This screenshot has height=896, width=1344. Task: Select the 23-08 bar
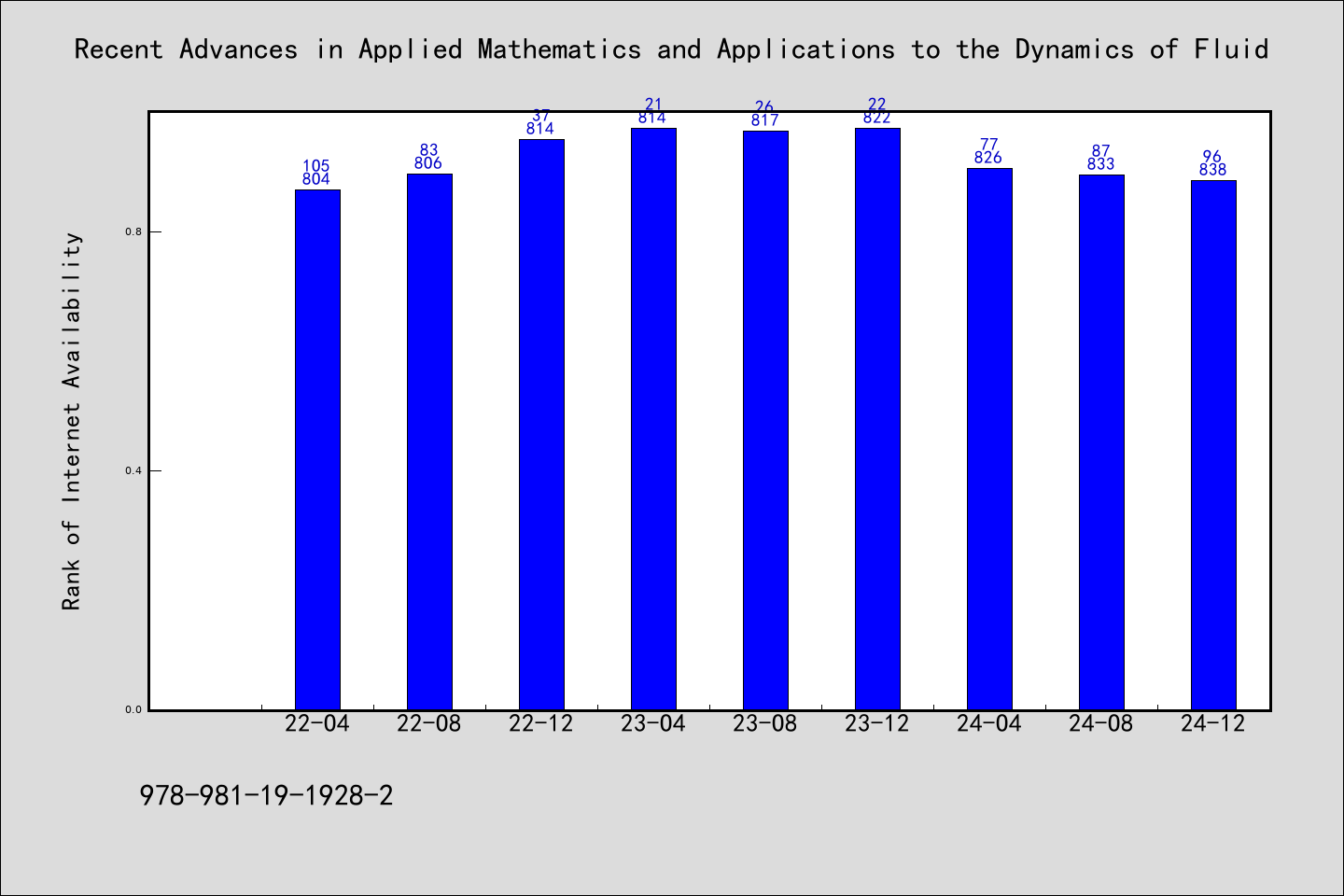click(765, 420)
